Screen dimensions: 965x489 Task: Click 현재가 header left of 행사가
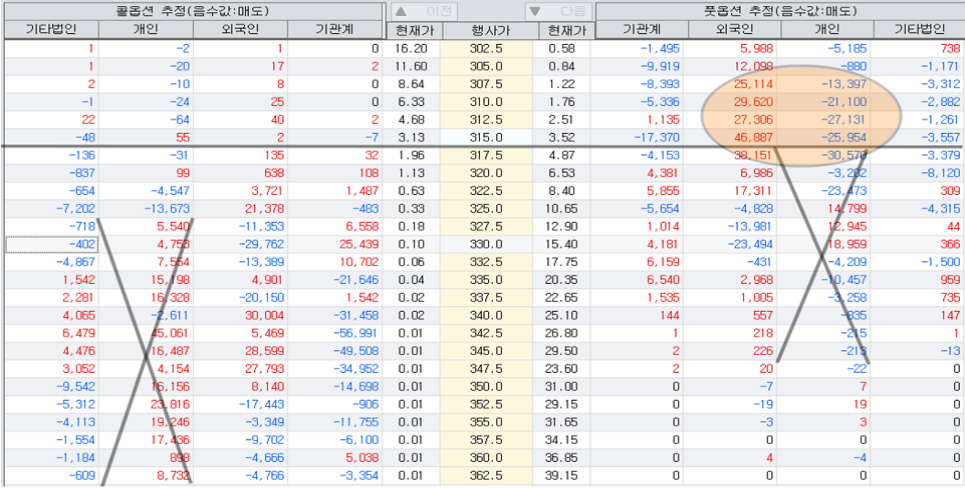(413, 30)
